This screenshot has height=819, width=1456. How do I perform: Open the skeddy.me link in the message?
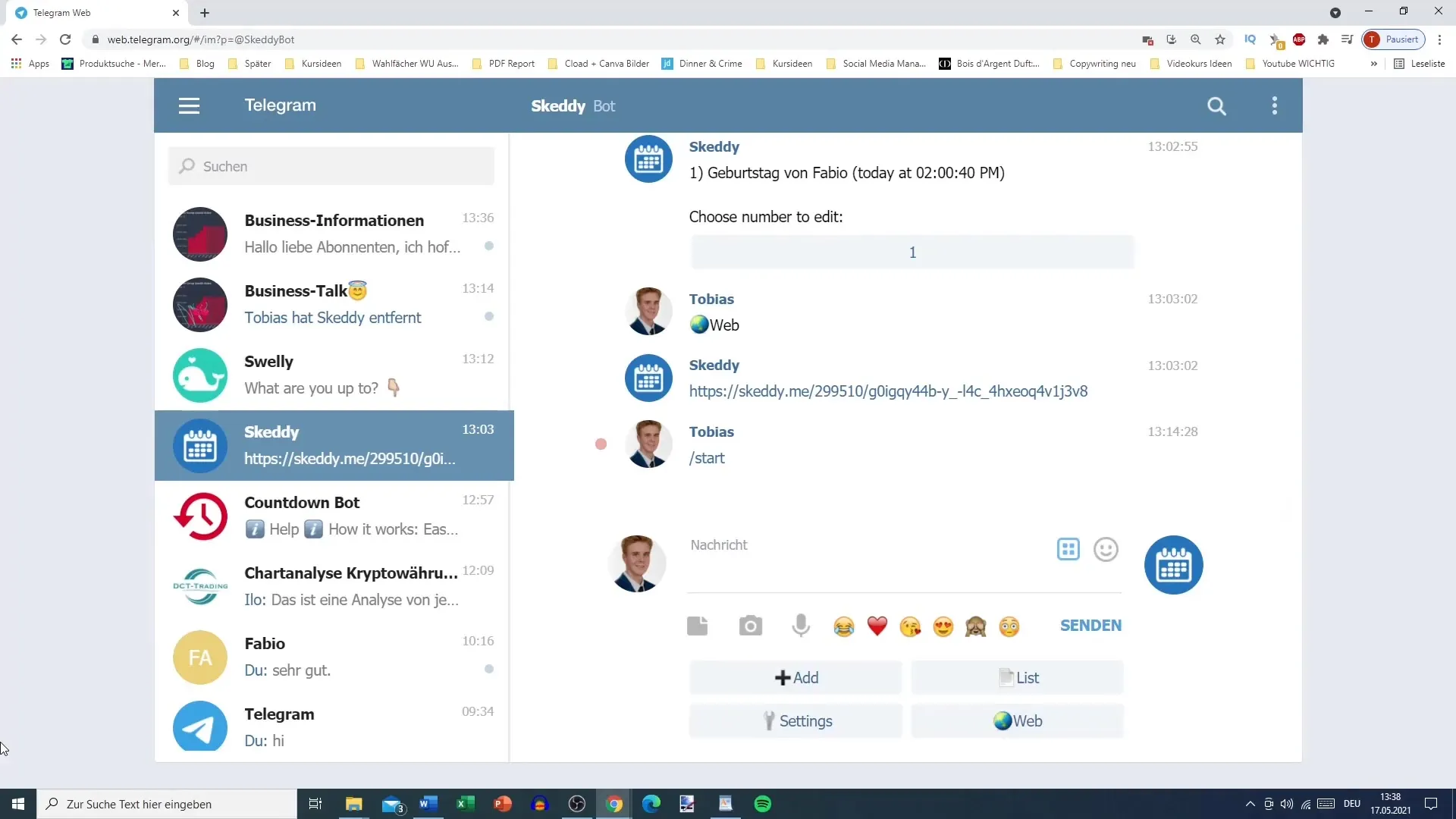point(888,391)
